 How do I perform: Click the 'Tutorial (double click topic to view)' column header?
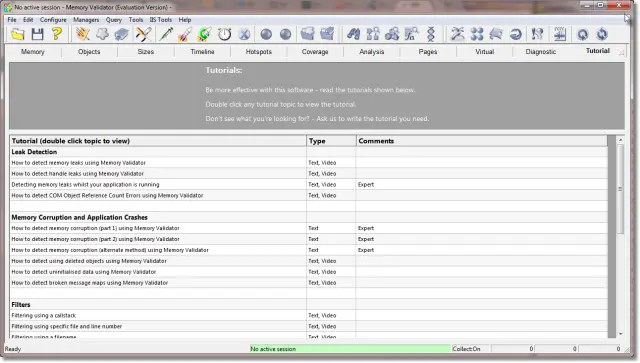click(158, 141)
